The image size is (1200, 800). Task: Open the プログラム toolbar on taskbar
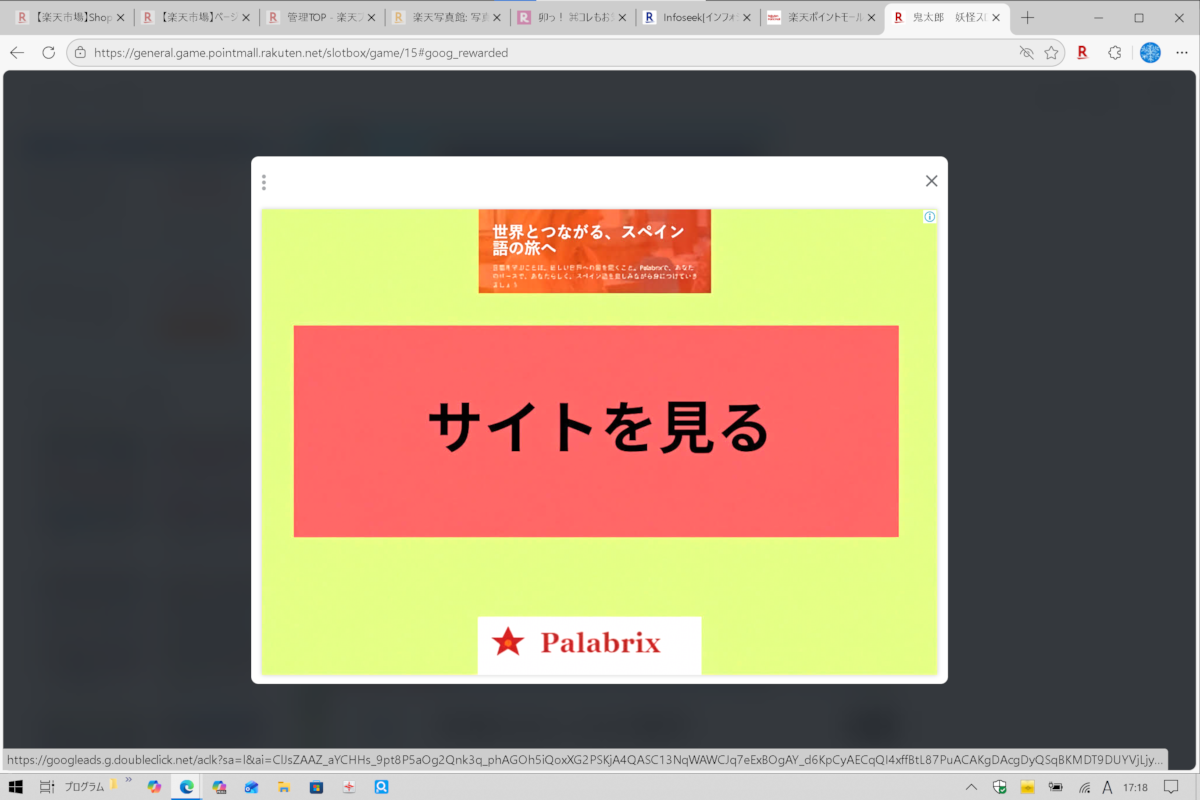pyautogui.click(x=84, y=787)
